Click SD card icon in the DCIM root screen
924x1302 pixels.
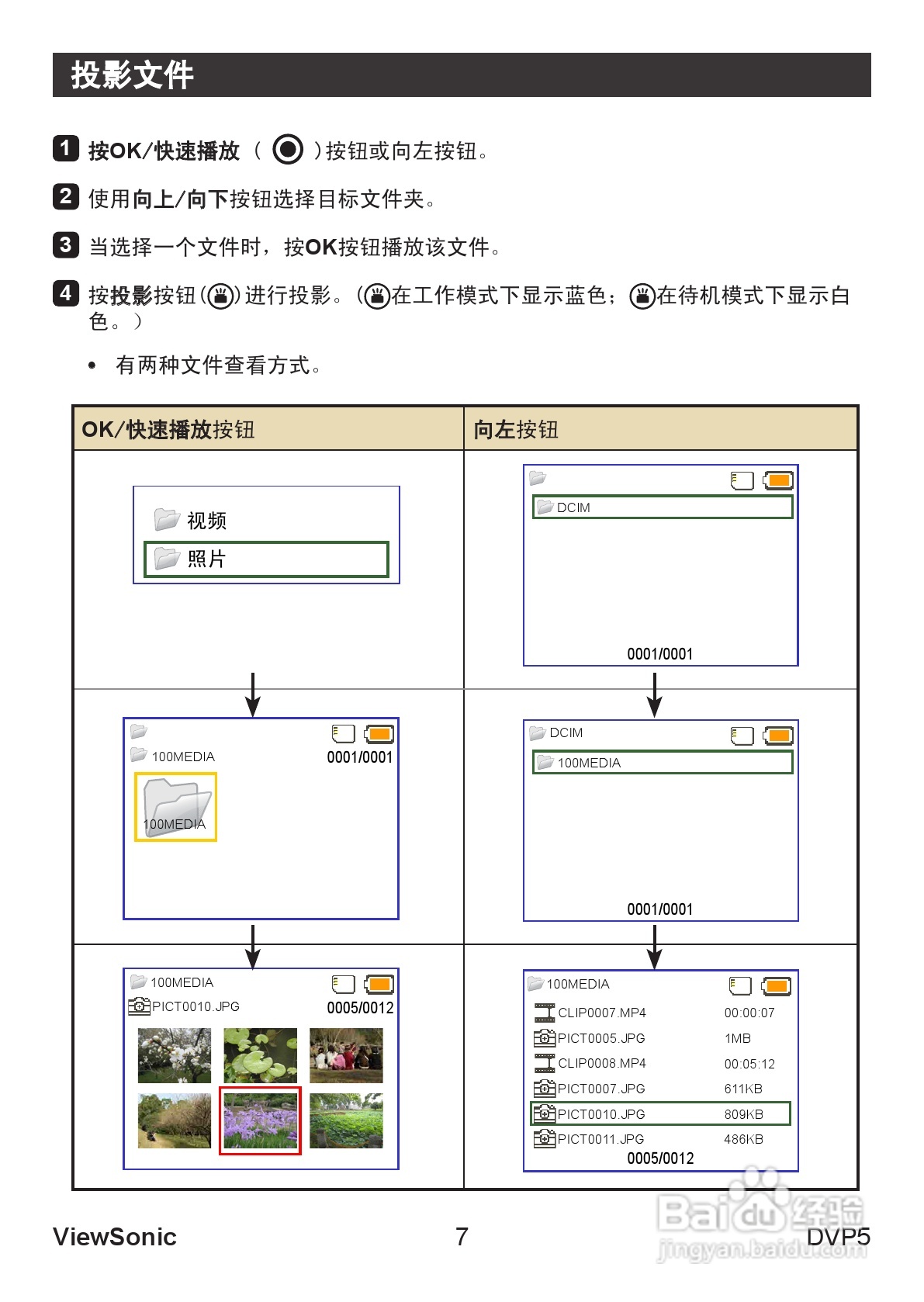(742, 480)
